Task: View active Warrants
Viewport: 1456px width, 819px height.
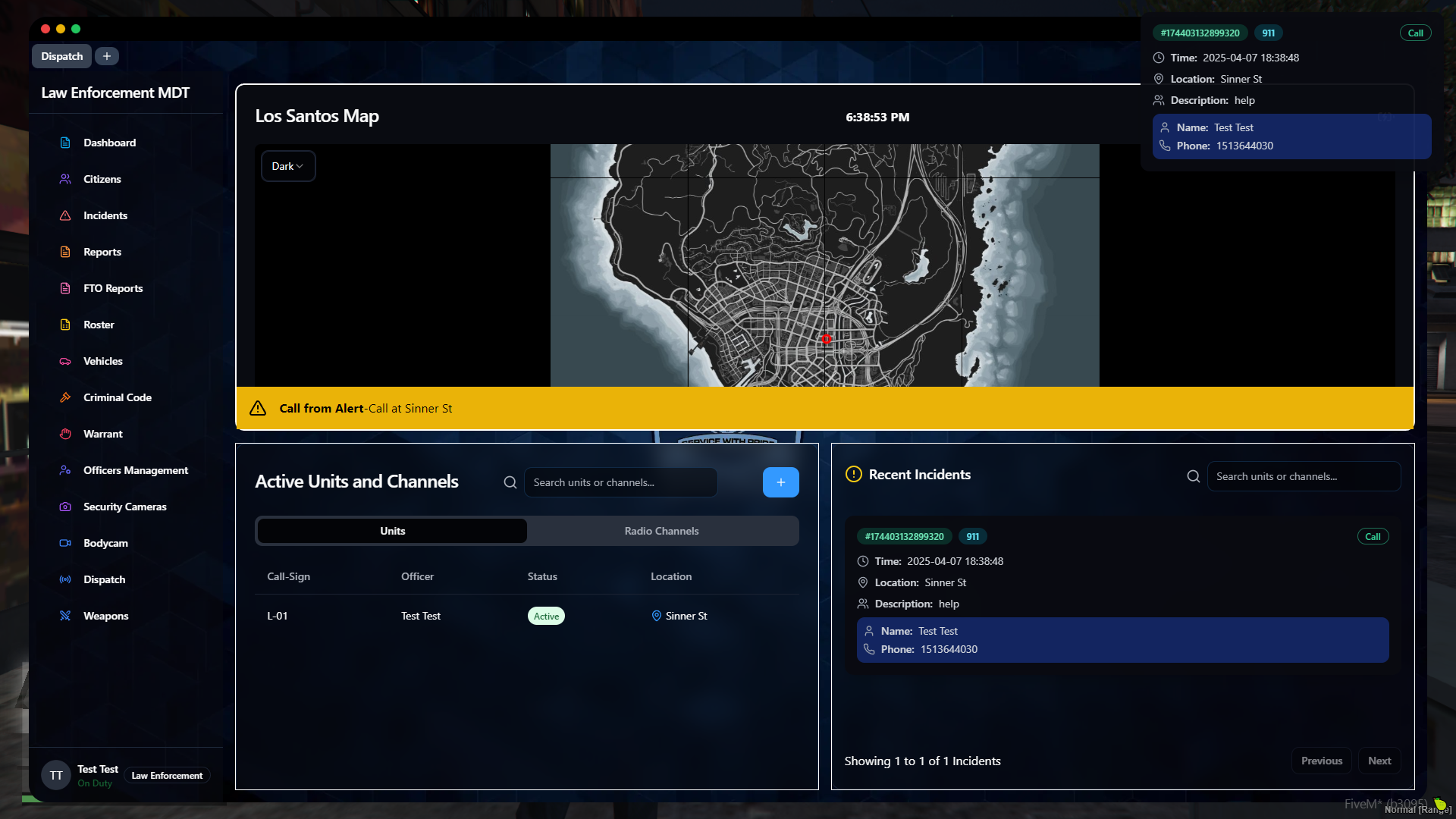Action: (x=102, y=434)
